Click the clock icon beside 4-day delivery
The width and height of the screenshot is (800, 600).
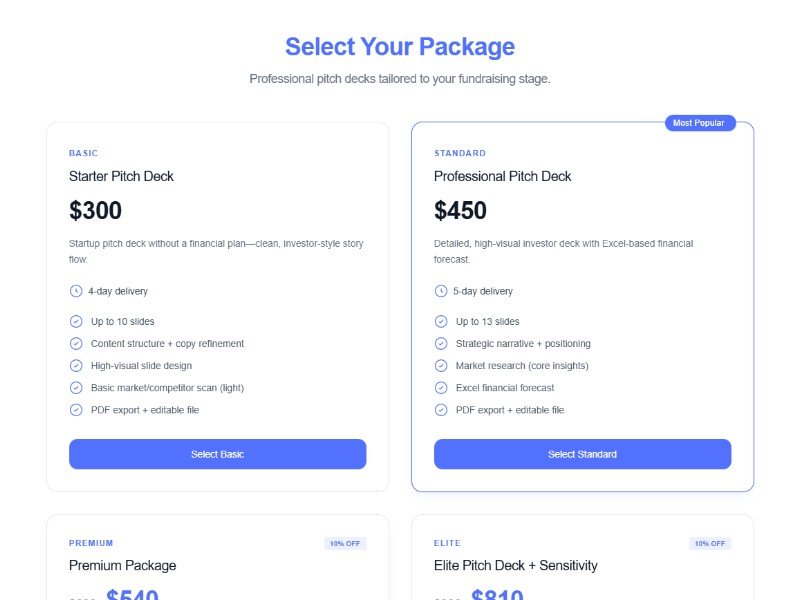(x=76, y=291)
